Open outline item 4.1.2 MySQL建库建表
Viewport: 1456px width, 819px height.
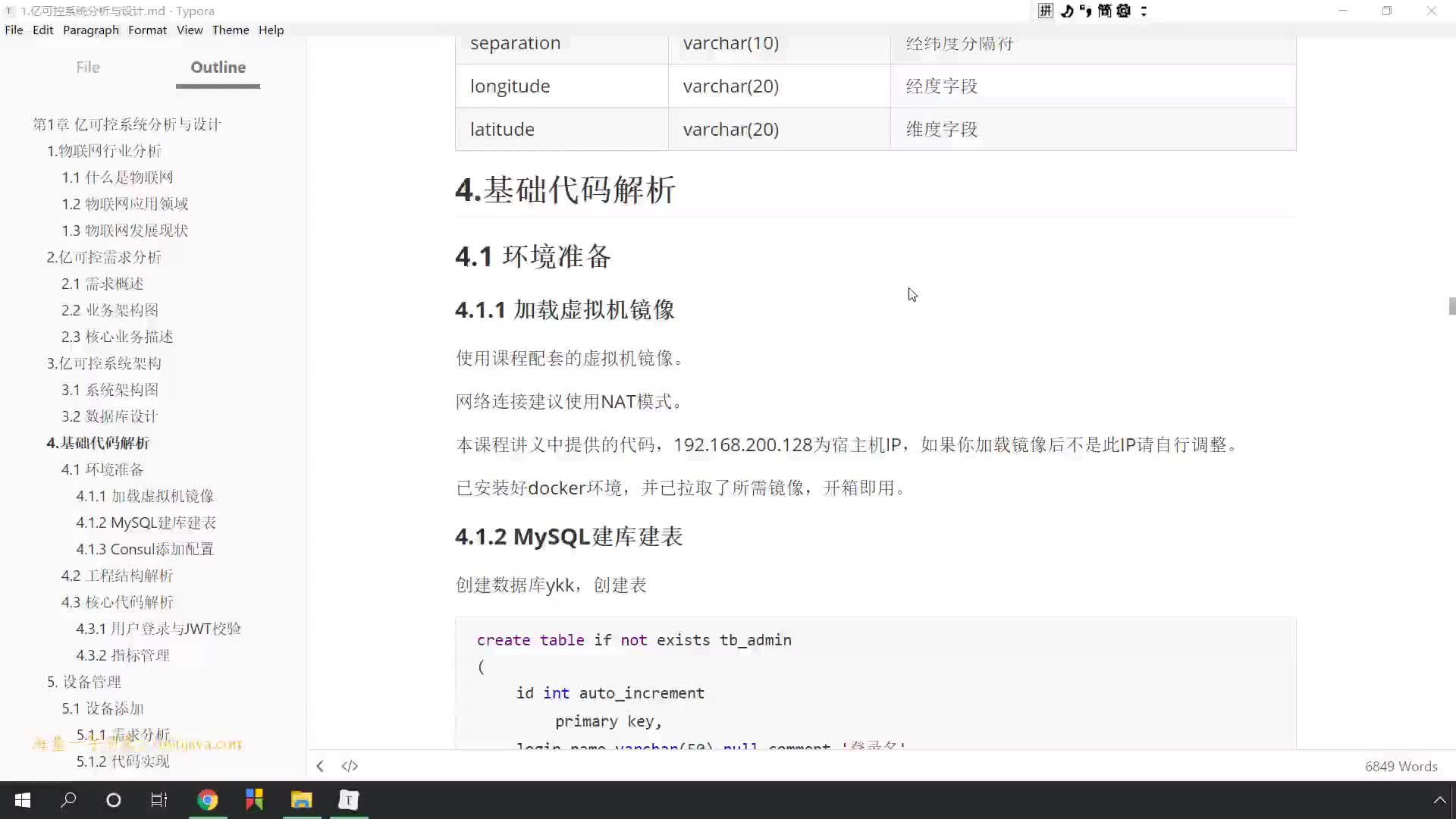(x=146, y=522)
